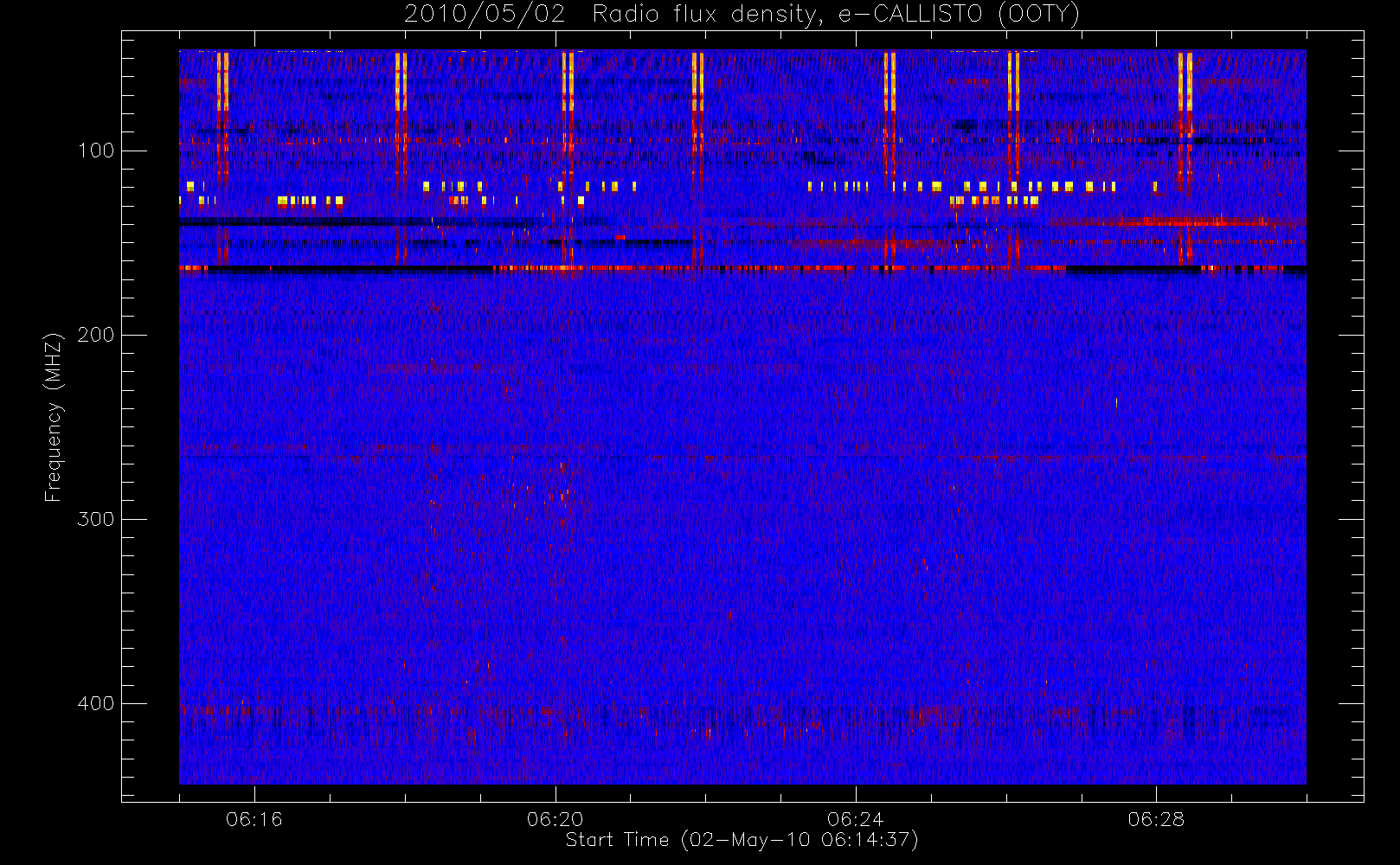Click the plot title '2010/05/02 Radio flux density, e-CALLISTO (OOTY)'
1400x865 pixels.
click(x=742, y=15)
